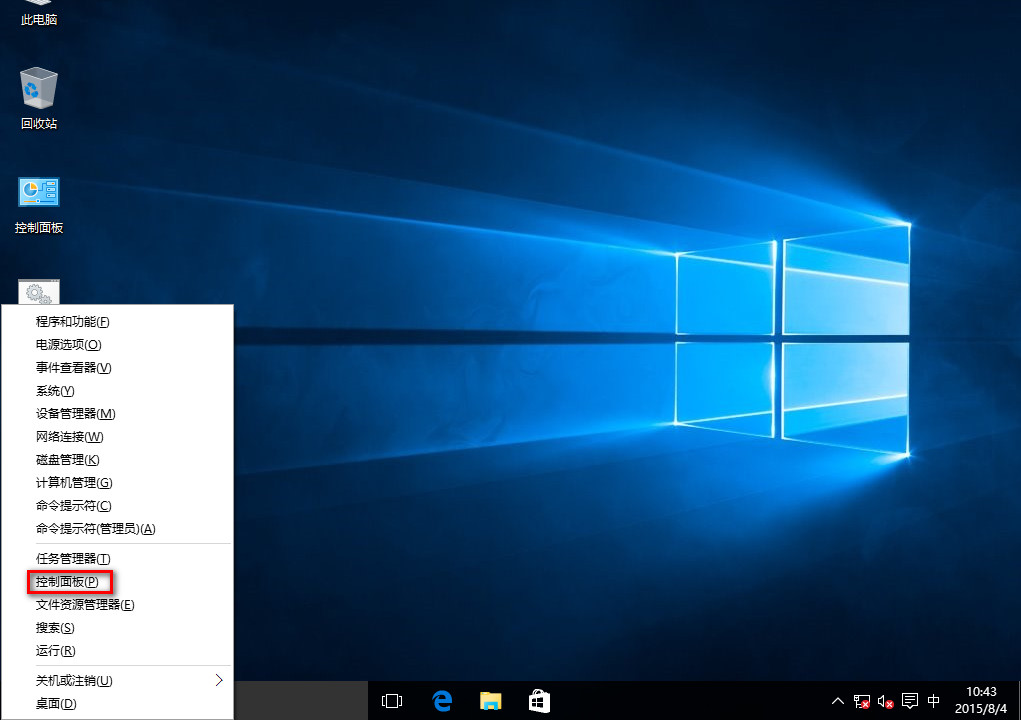Click Show Desktop sliver at taskbar end
This screenshot has height=720, width=1021.
(1018, 700)
